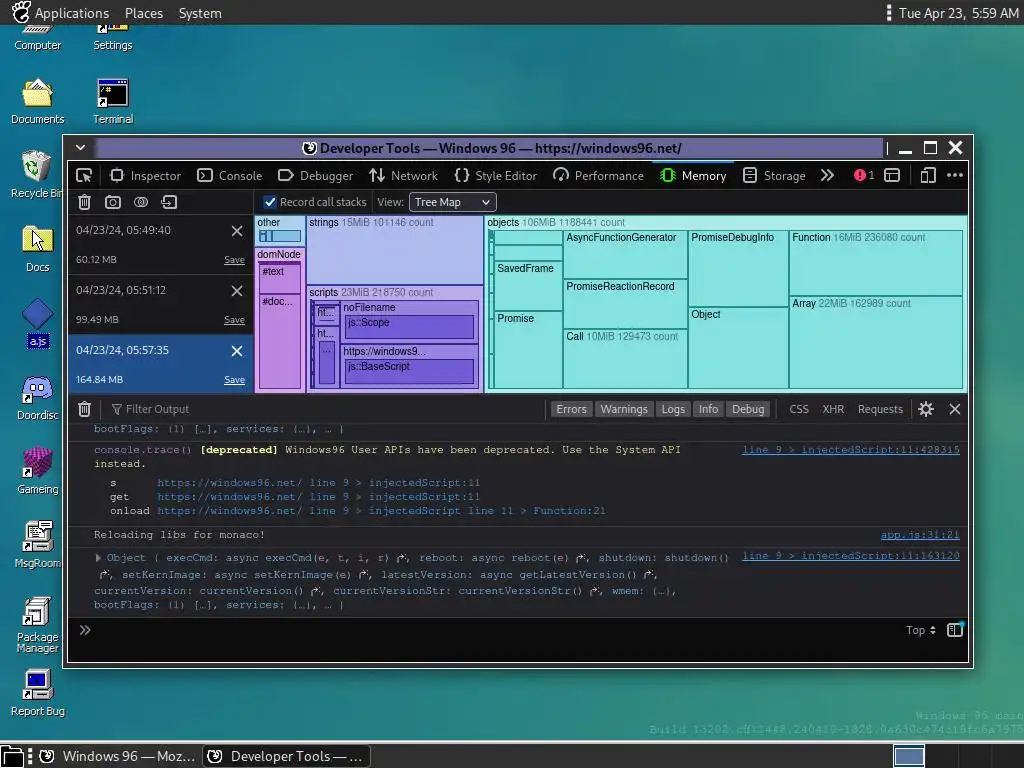1024x768 pixels.
Task: Open the Documents desktop folder
Action: pos(37,102)
